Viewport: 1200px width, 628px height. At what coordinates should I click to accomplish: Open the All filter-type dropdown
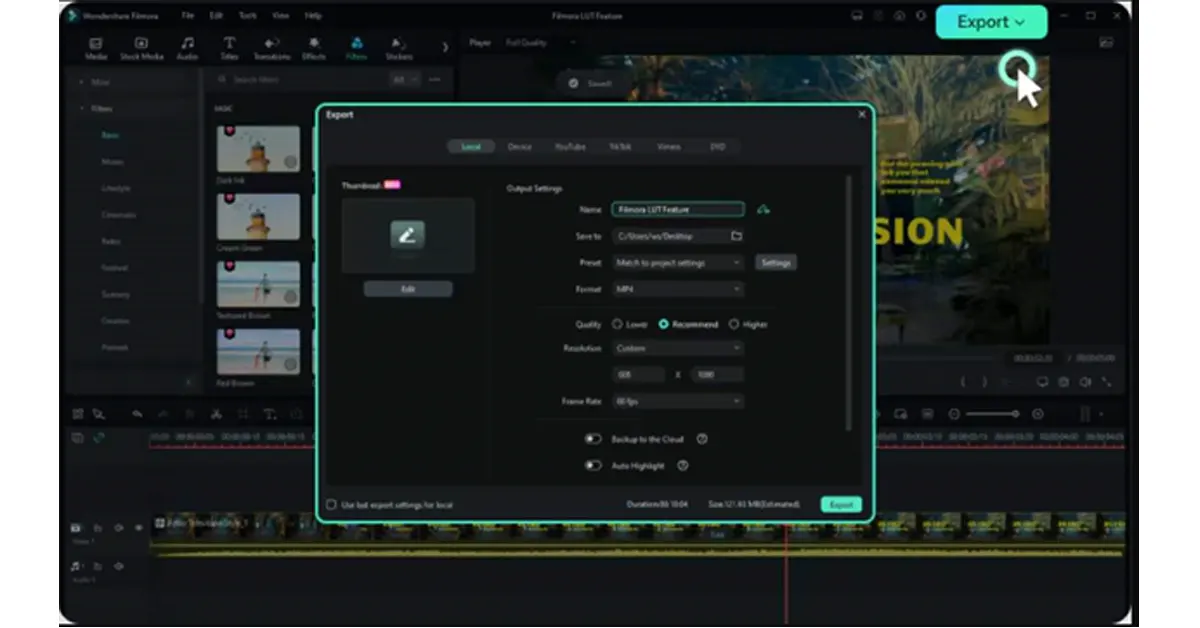[403, 79]
